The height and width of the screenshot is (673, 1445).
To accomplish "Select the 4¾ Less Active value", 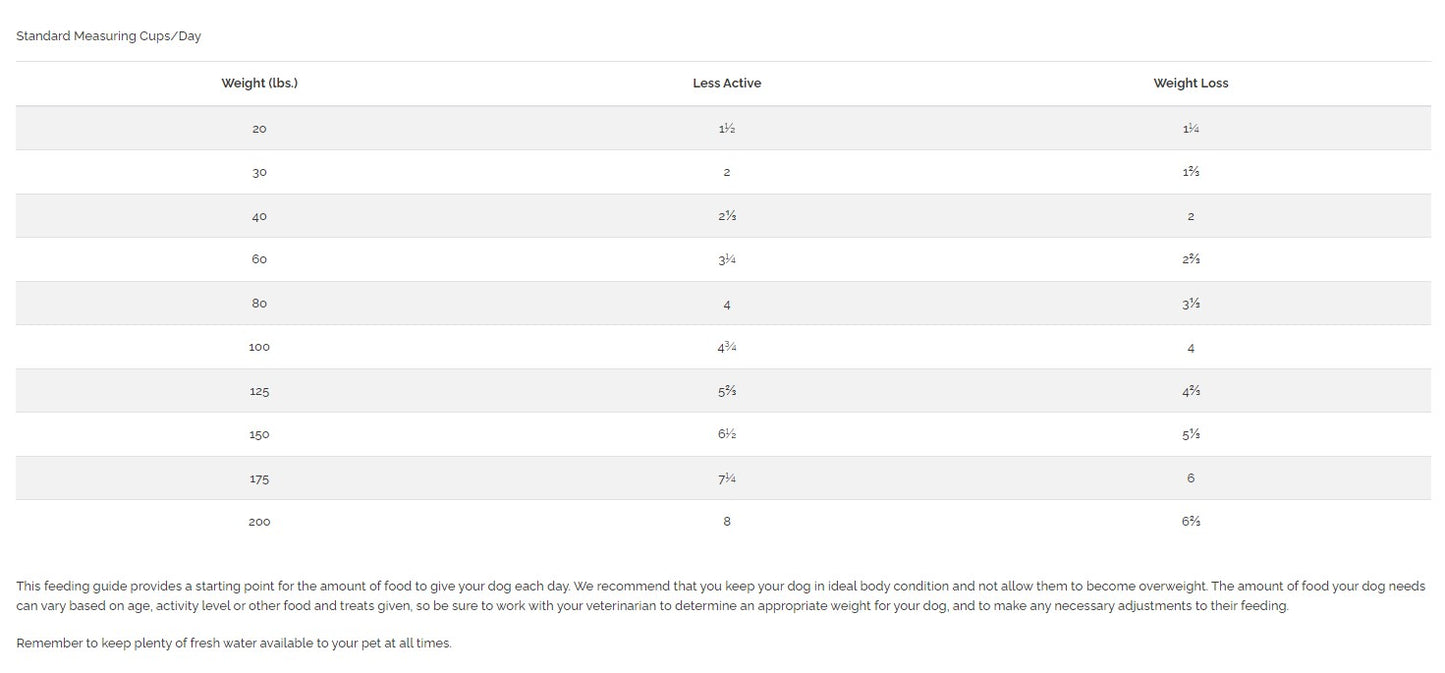I will (727, 347).
